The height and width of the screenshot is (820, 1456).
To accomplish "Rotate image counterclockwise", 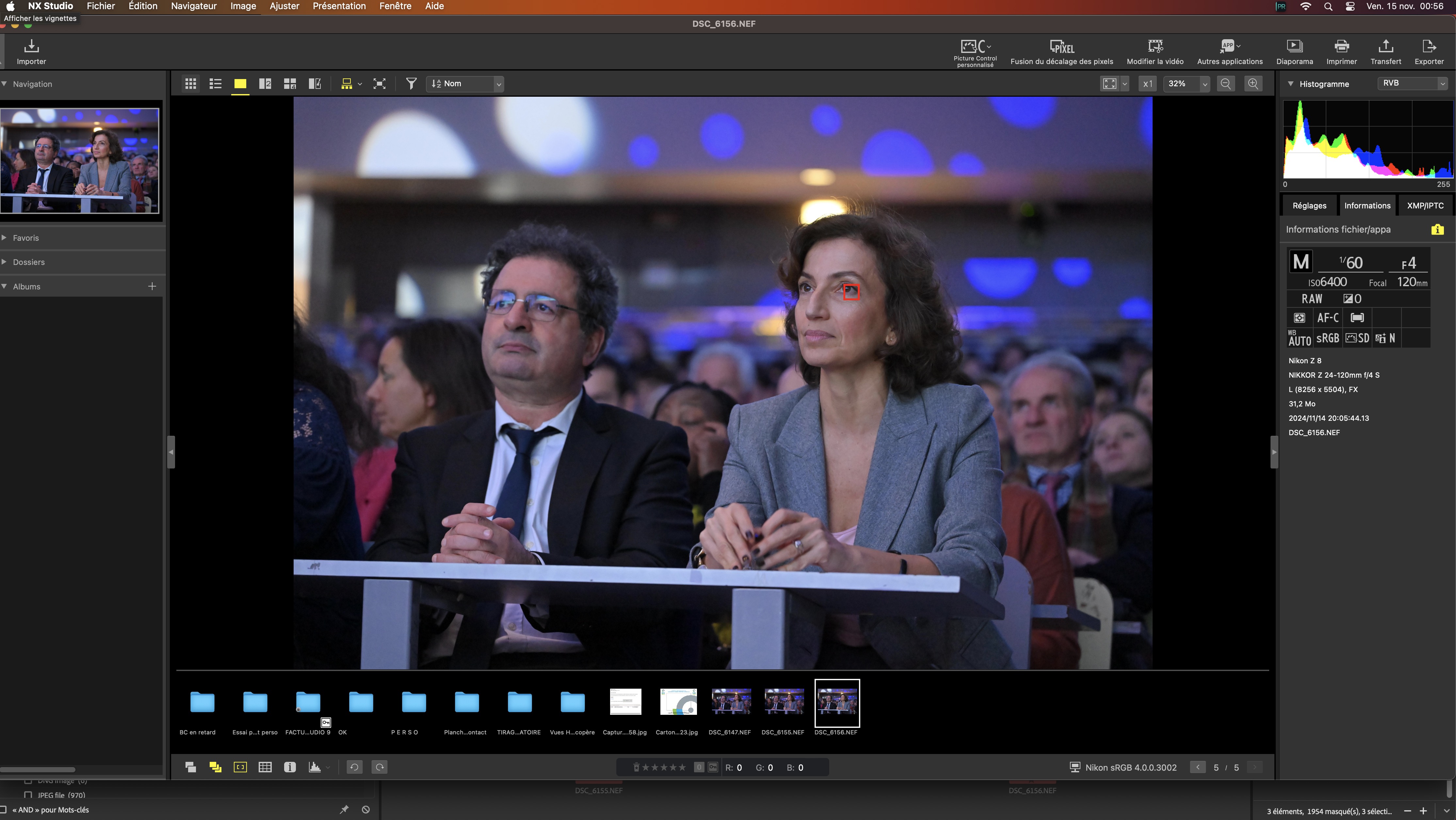I will (354, 767).
